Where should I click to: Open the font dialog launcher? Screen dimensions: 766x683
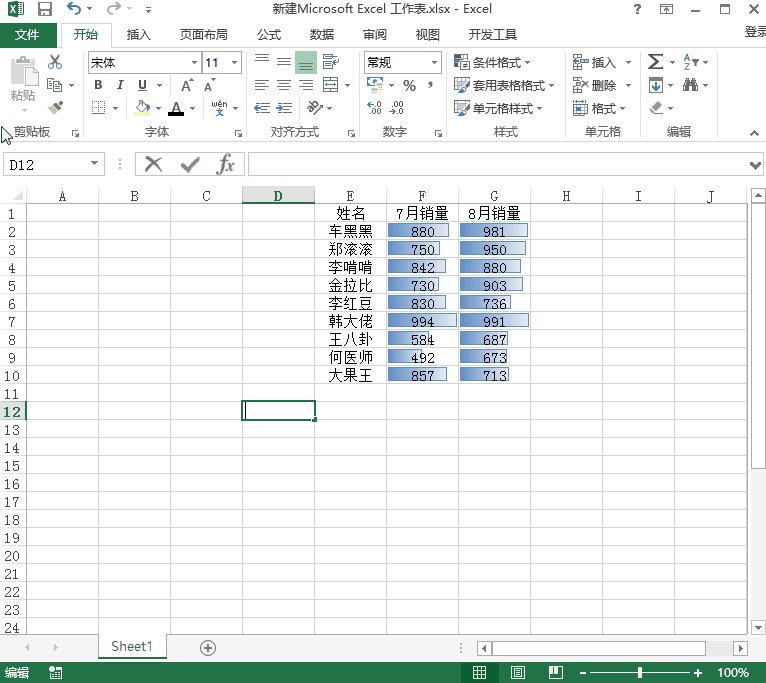coord(238,133)
